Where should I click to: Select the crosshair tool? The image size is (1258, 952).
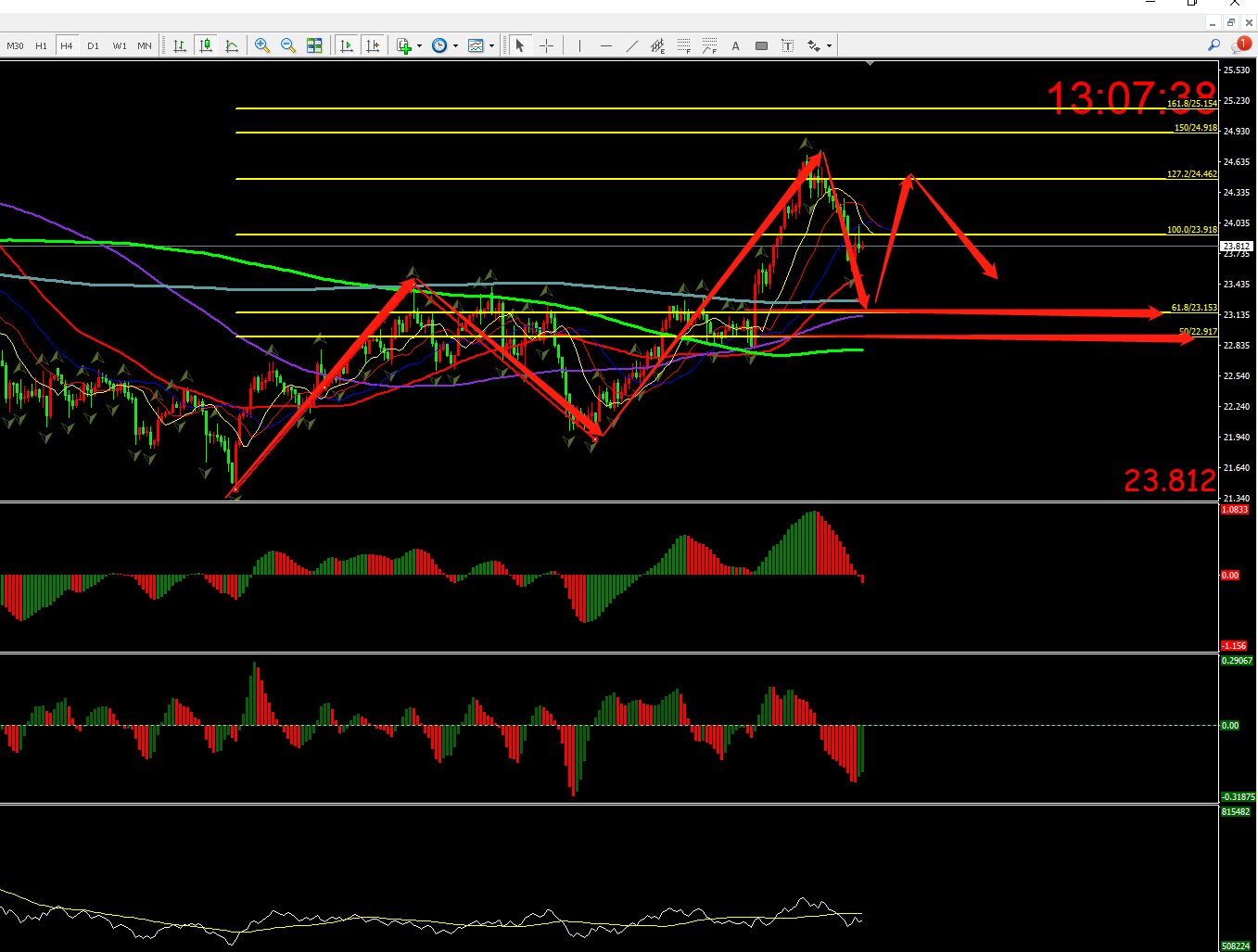point(547,45)
